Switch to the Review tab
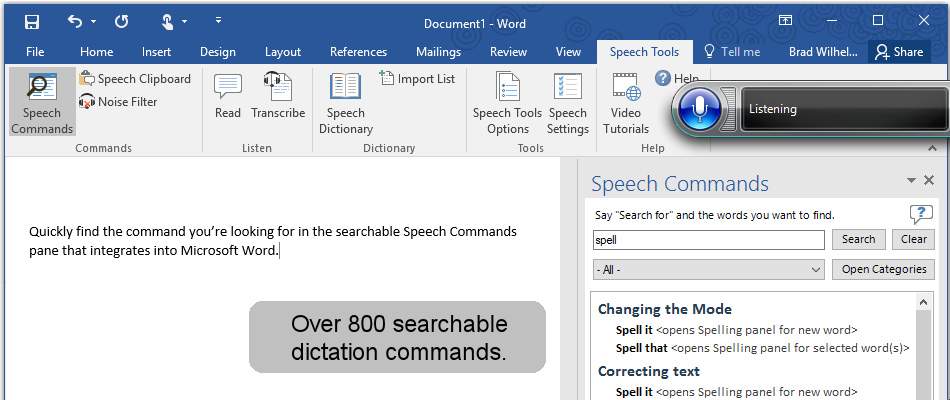The height and width of the screenshot is (400, 950). tap(508, 52)
